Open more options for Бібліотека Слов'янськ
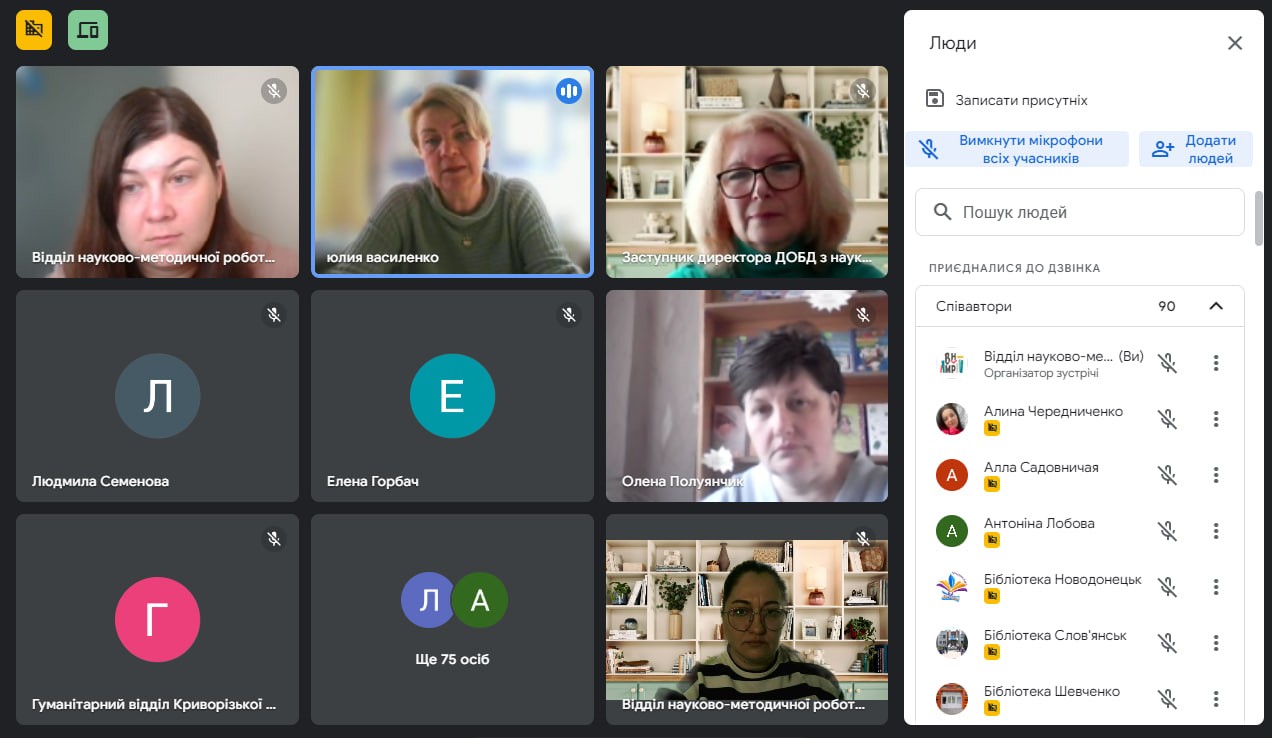This screenshot has width=1272, height=738. pyautogui.click(x=1216, y=643)
